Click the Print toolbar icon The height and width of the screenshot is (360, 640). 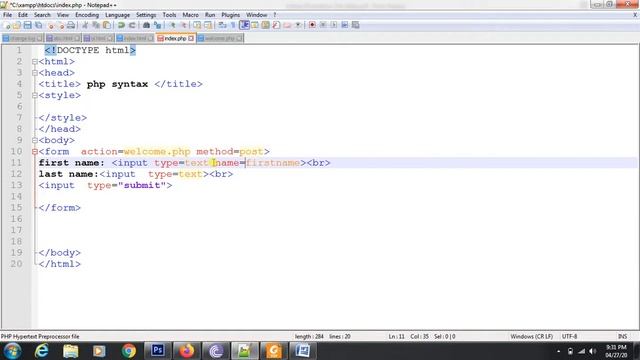point(71,25)
